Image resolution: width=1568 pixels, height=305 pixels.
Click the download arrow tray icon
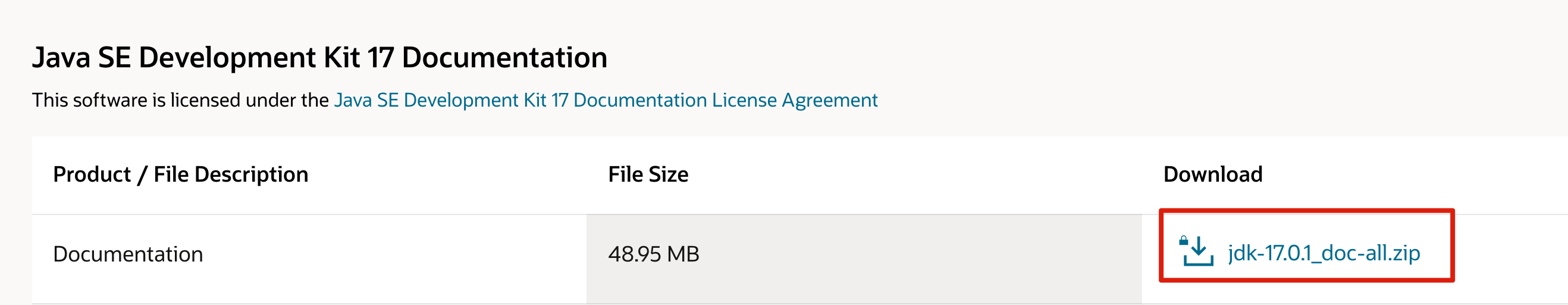pos(1199,251)
